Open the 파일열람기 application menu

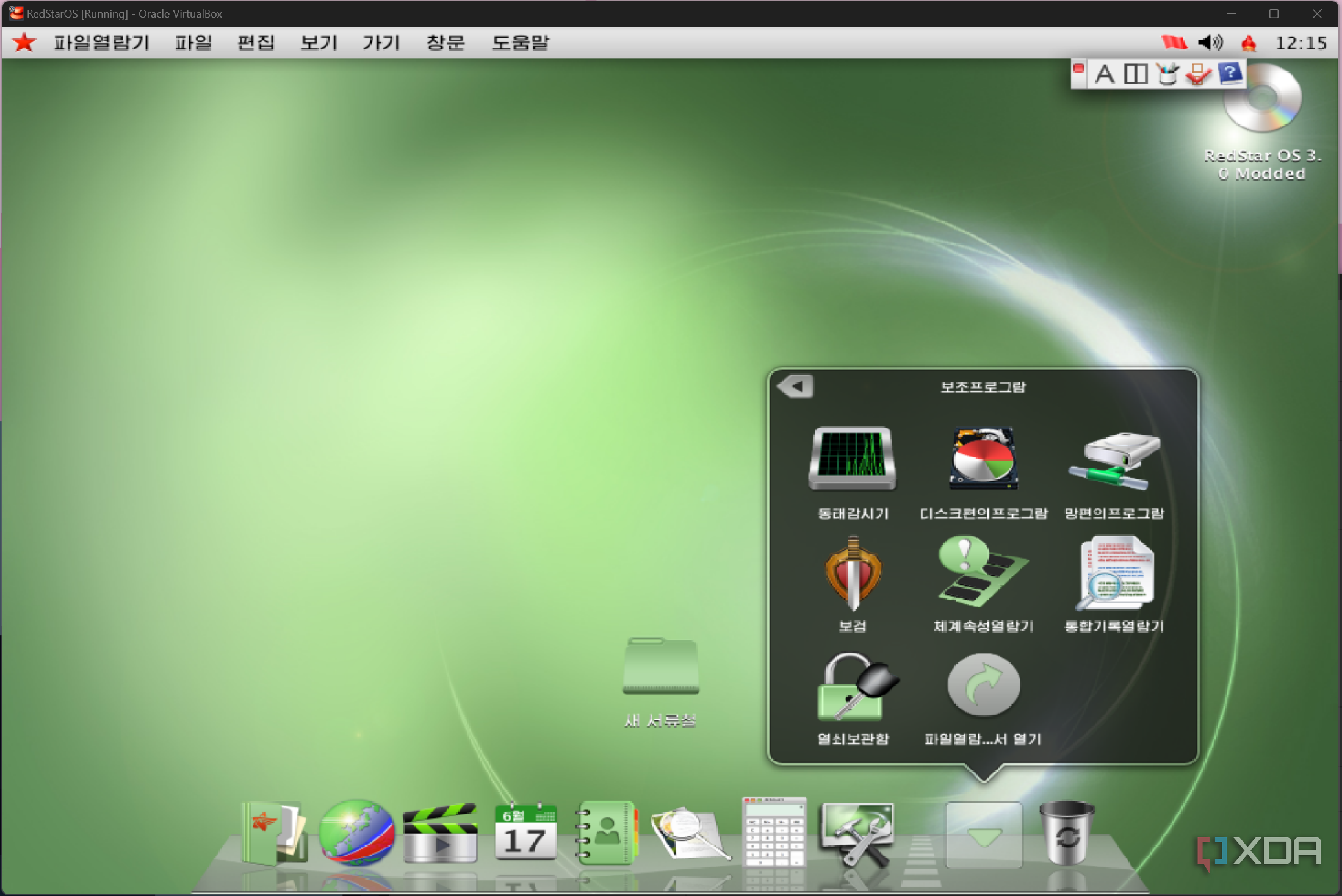click(x=102, y=43)
